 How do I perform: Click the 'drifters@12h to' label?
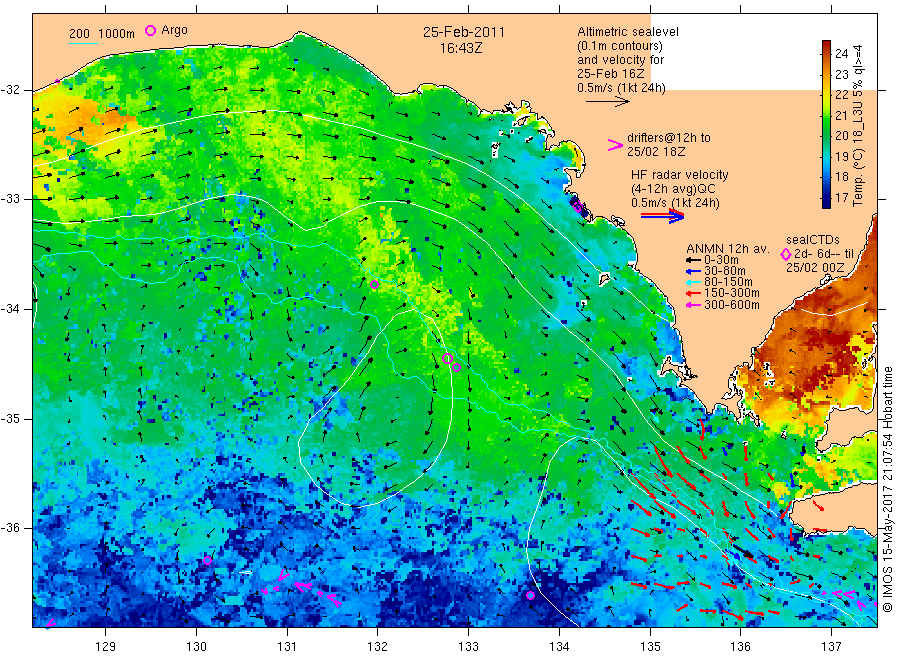click(x=669, y=138)
